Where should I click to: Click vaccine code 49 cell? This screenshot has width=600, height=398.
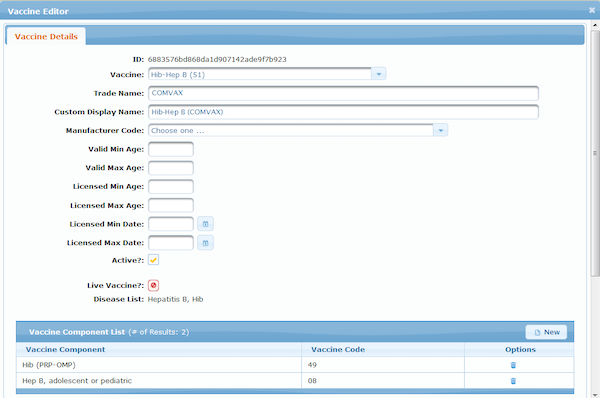click(383, 365)
